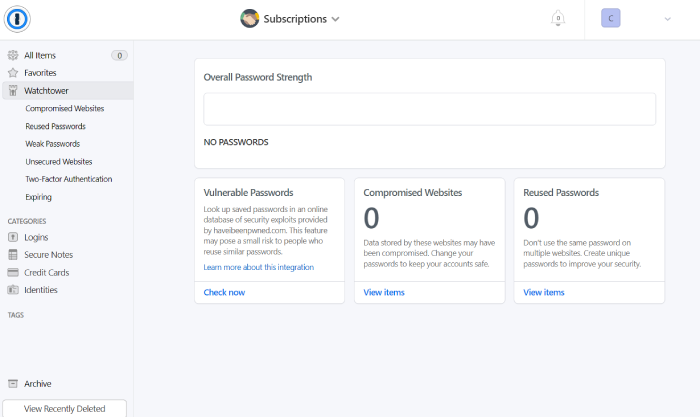Screen dimensions: 700x417
Task: Select Compromised Websites in the sidebar
Action: (x=65, y=108)
